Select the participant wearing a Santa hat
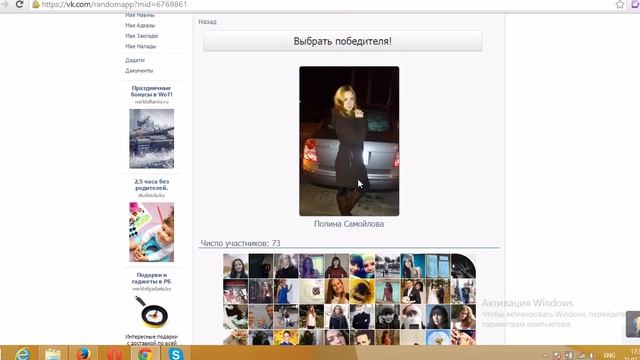 (x=413, y=317)
